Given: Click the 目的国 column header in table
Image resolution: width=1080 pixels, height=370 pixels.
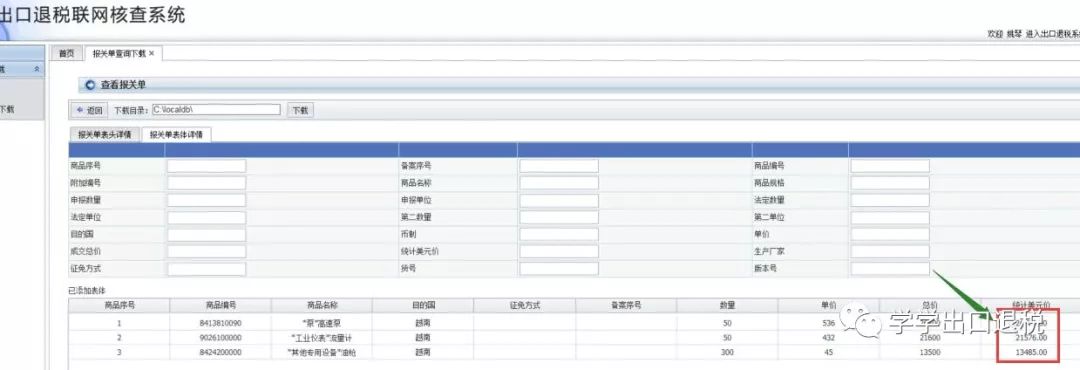Looking at the screenshot, I should (423, 305).
